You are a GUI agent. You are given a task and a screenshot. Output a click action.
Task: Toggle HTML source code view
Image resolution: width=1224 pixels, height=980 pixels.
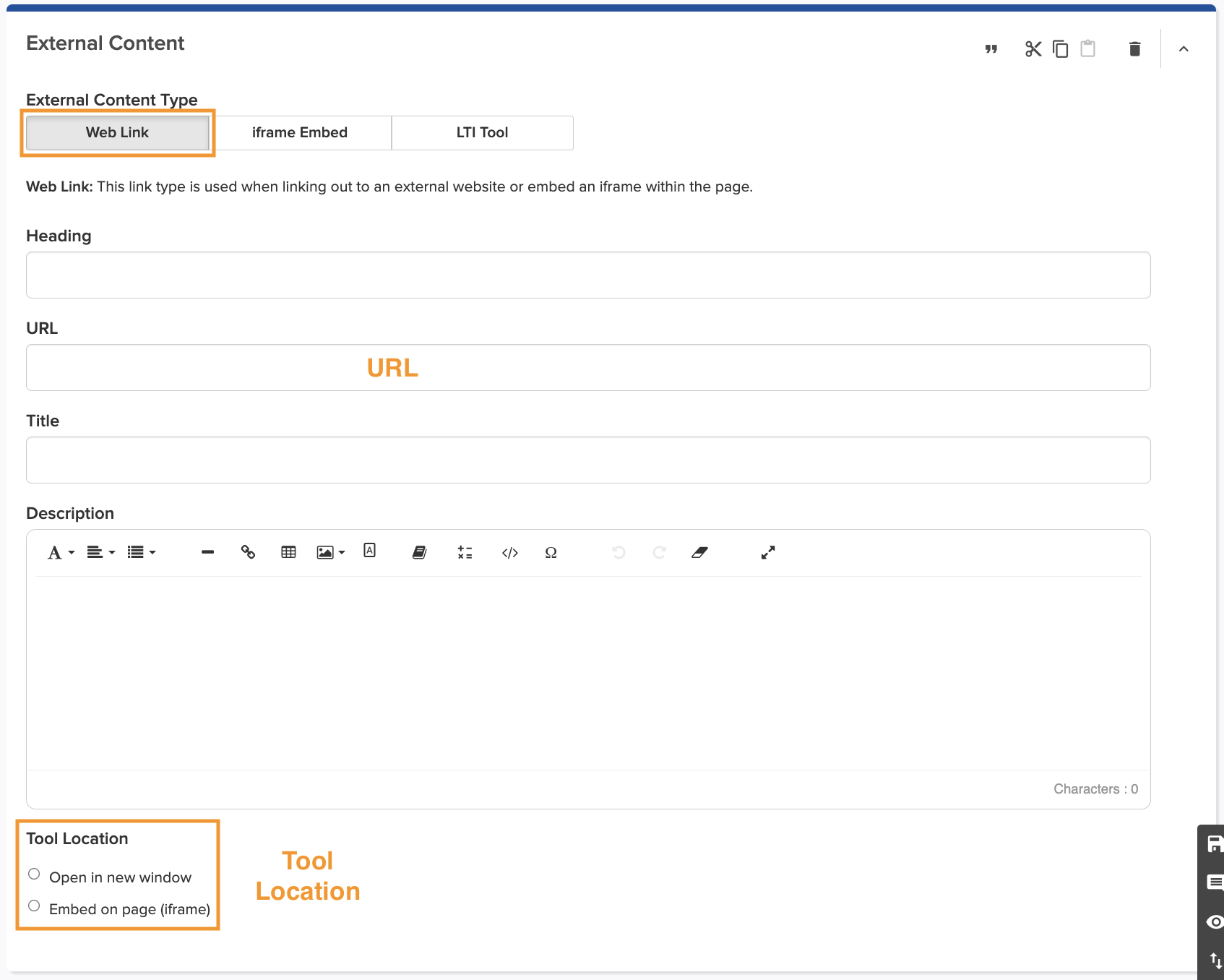[x=510, y=553]
